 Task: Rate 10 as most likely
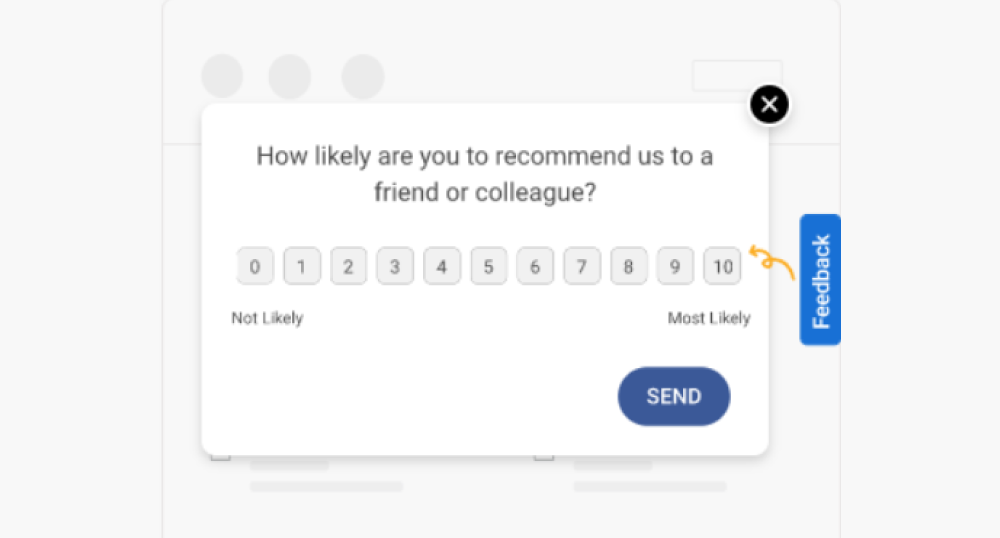coord(723,267)
